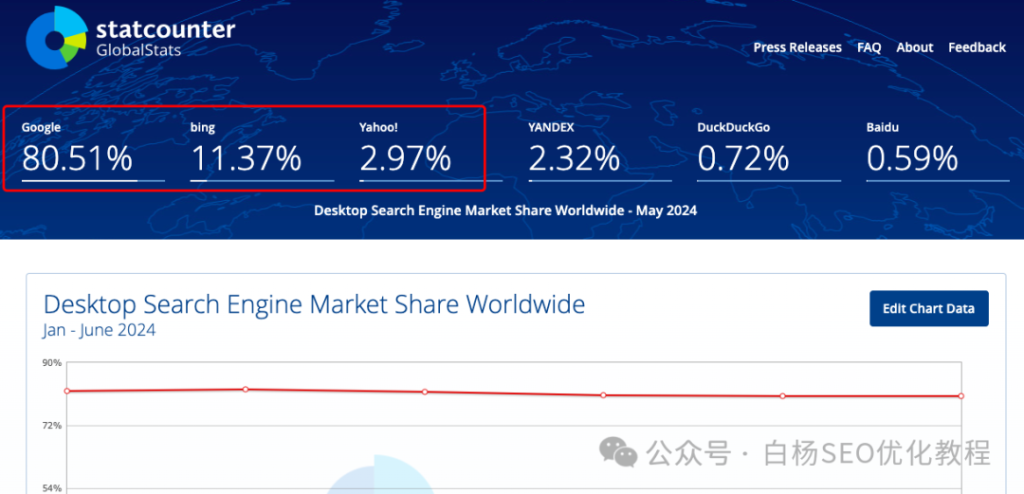Click the 72% y-axis label
Image resolution: width=1024 pixels, height=494 pixels.
click(x=53, y=425)
